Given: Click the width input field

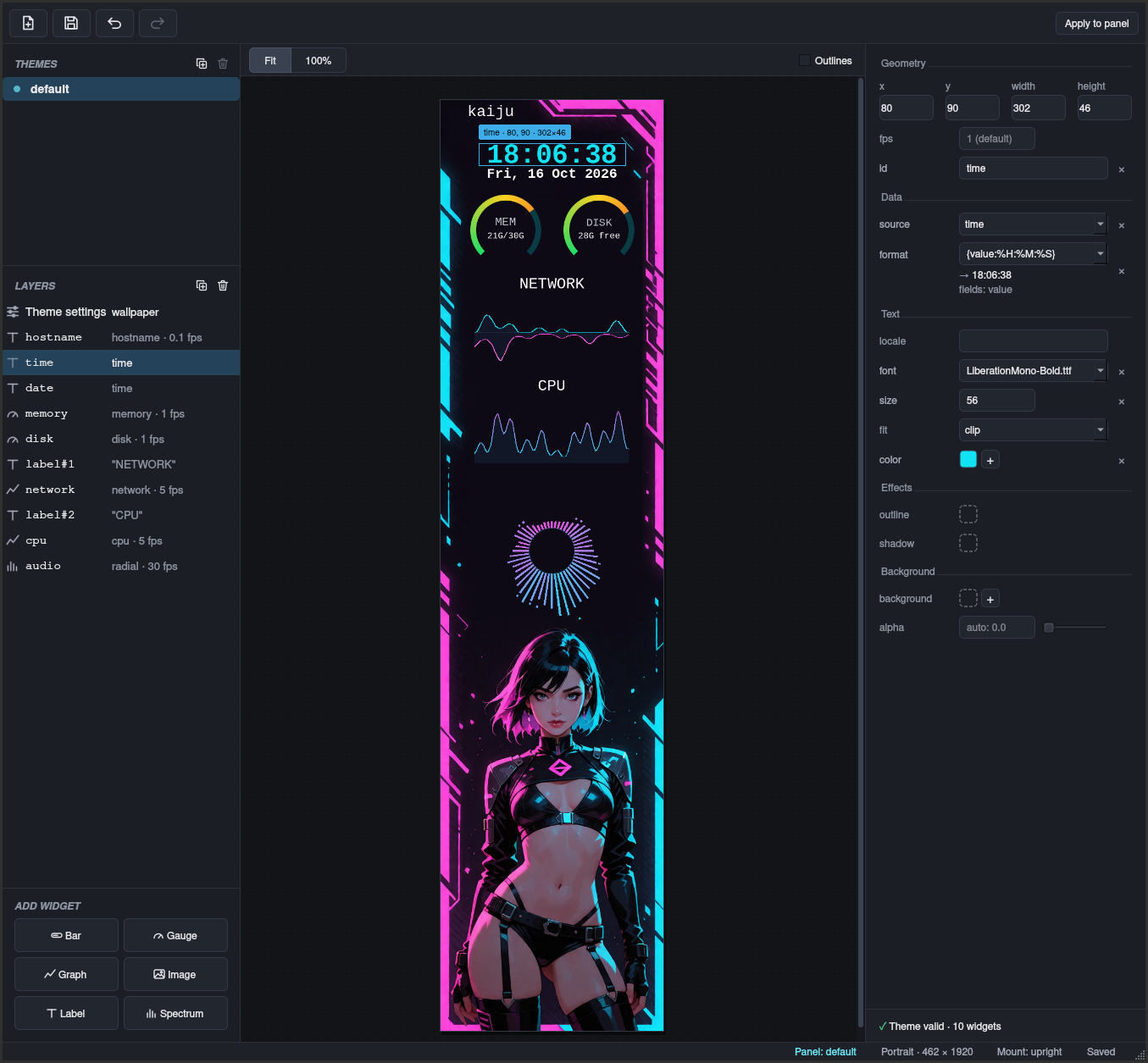Looking at the screenshot, I should 1038,108.
